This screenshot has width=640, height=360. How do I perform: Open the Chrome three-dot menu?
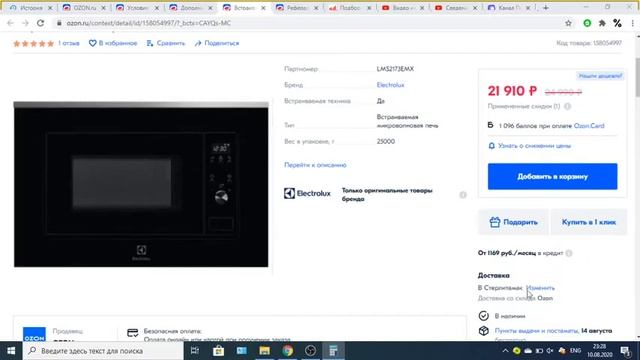click(632, 23)
